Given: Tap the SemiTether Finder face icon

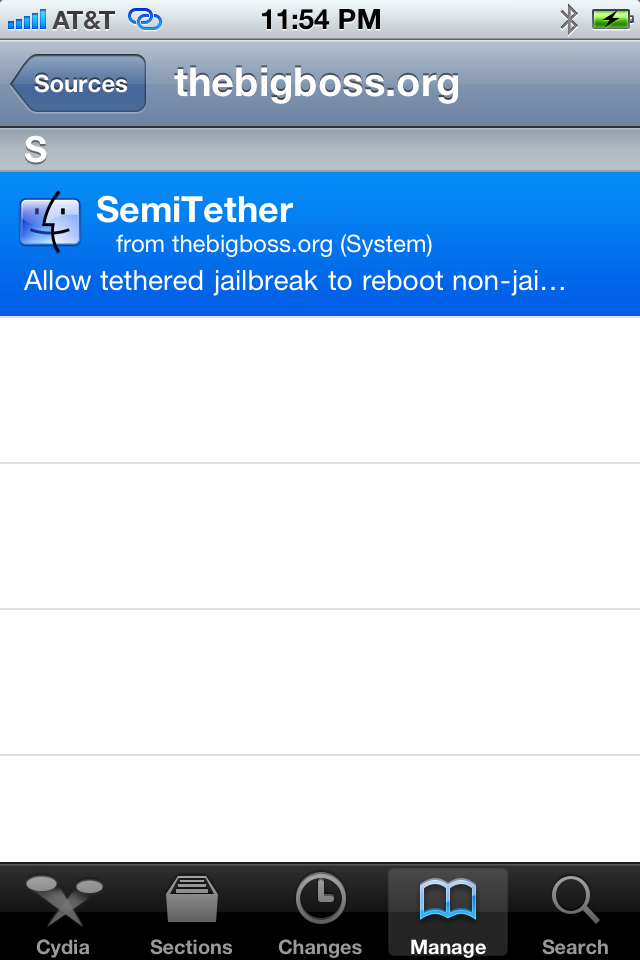Looking at the screenshot, I should [50, 221].
